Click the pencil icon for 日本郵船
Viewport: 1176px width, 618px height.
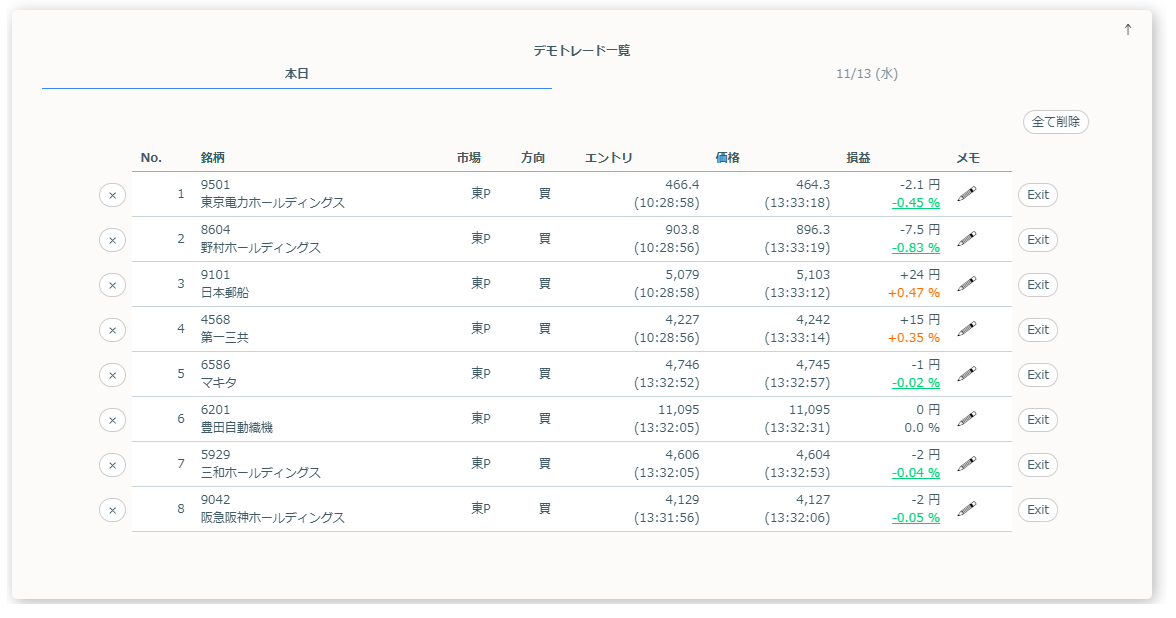(966, 284)
